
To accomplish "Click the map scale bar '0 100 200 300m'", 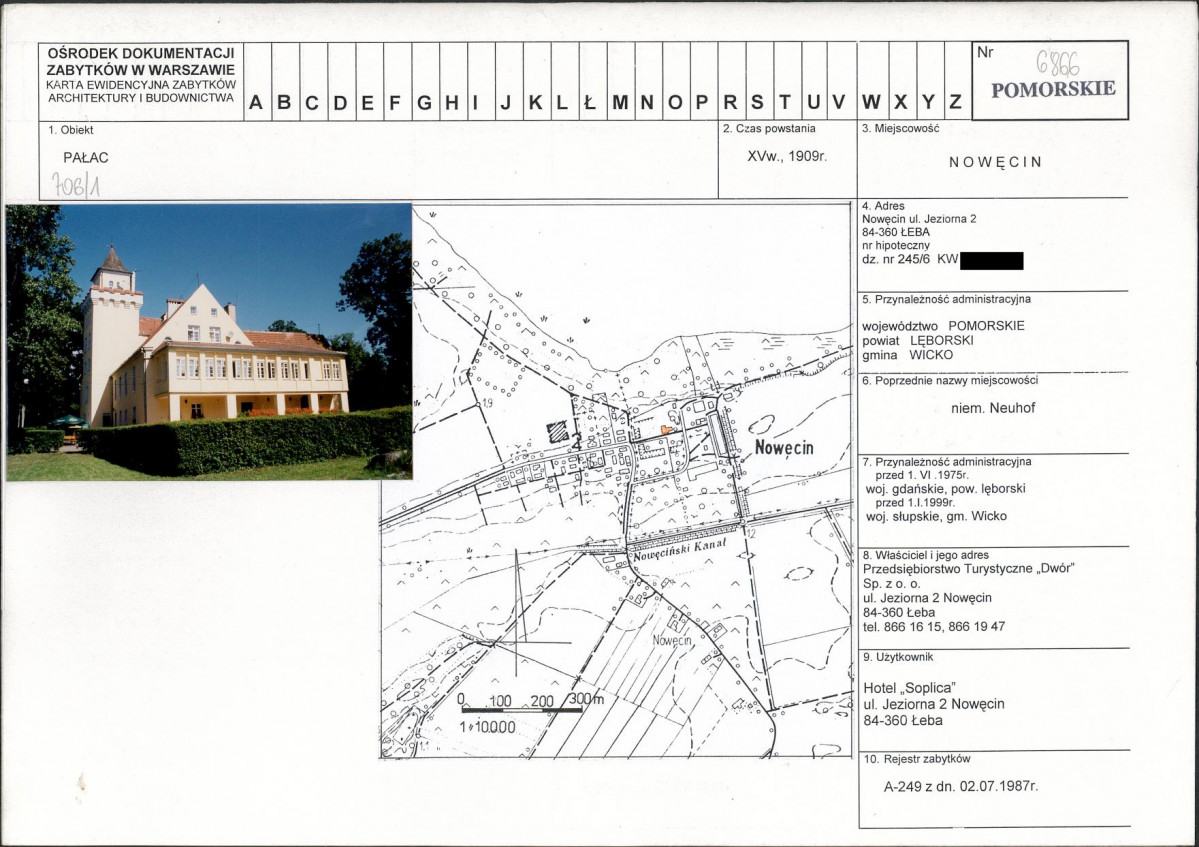I will 531,703.
